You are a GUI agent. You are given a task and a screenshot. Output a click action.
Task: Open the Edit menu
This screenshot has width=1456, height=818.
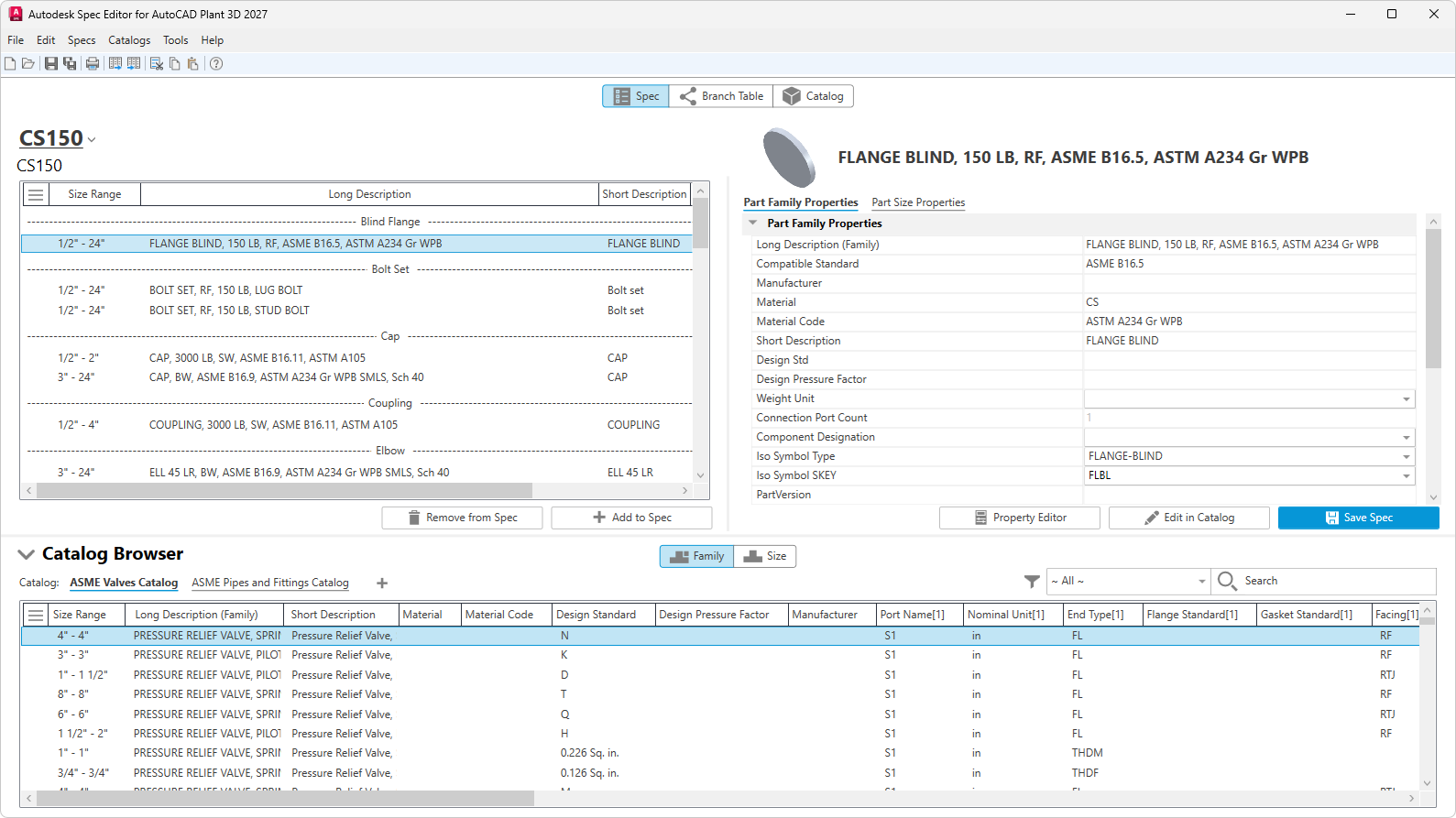(x=46, y=40)
